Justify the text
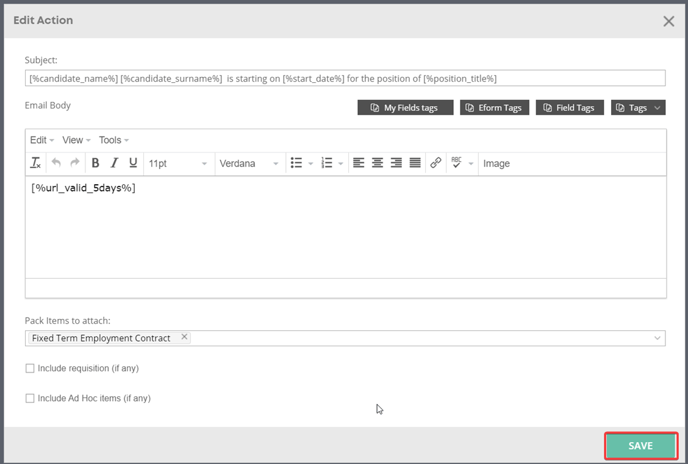Screen dimensions: 688x464 [415, 163]
